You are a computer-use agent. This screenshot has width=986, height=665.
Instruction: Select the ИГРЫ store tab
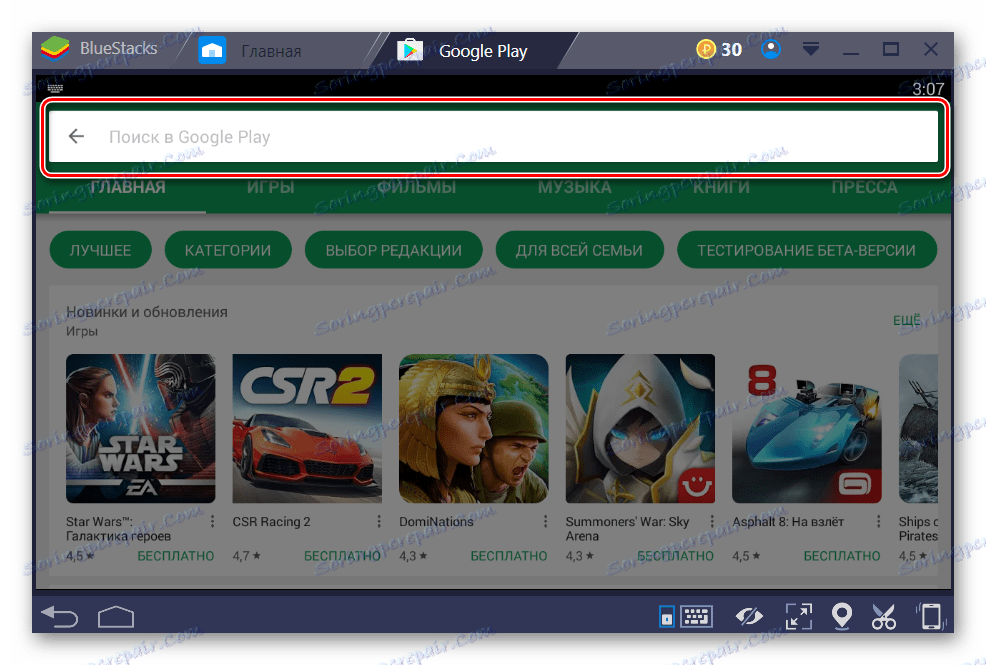pos(270,187)
